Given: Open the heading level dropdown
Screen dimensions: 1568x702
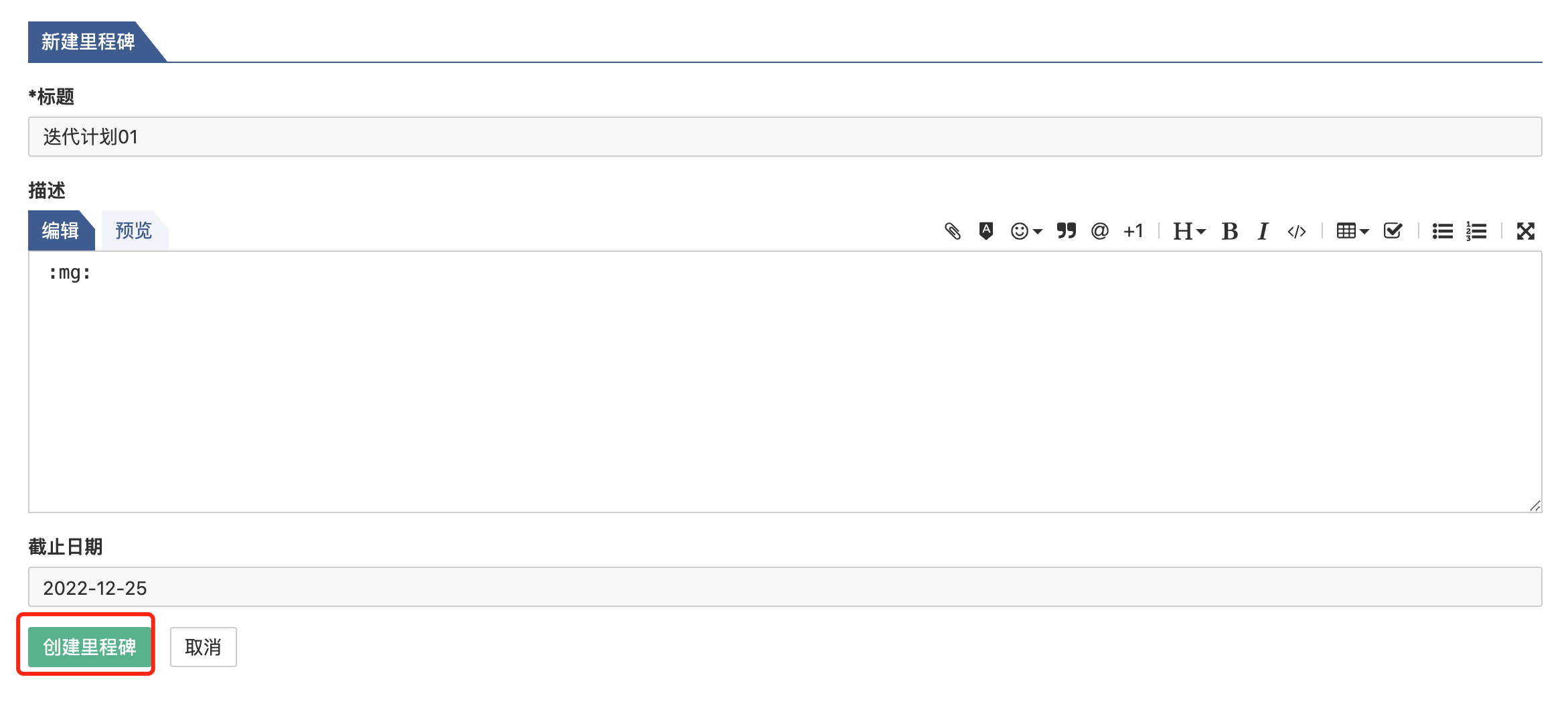Looking at the screenshot, I should coord(1188,231).
